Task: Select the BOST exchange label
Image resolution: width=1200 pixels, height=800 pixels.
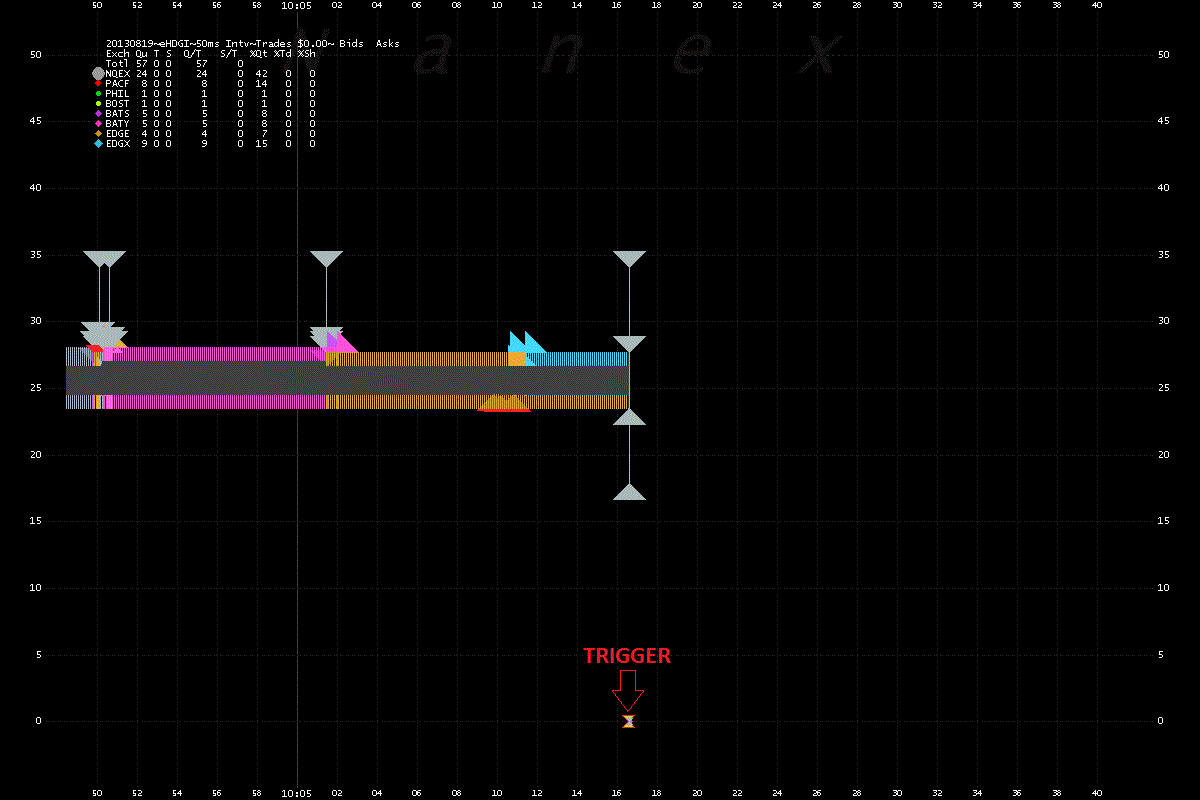Action: coord(118,103)
